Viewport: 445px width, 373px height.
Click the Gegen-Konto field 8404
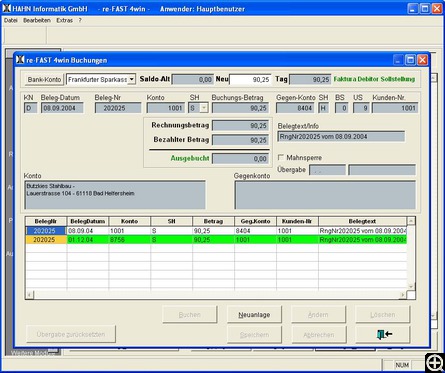click(x=295, y=108)
